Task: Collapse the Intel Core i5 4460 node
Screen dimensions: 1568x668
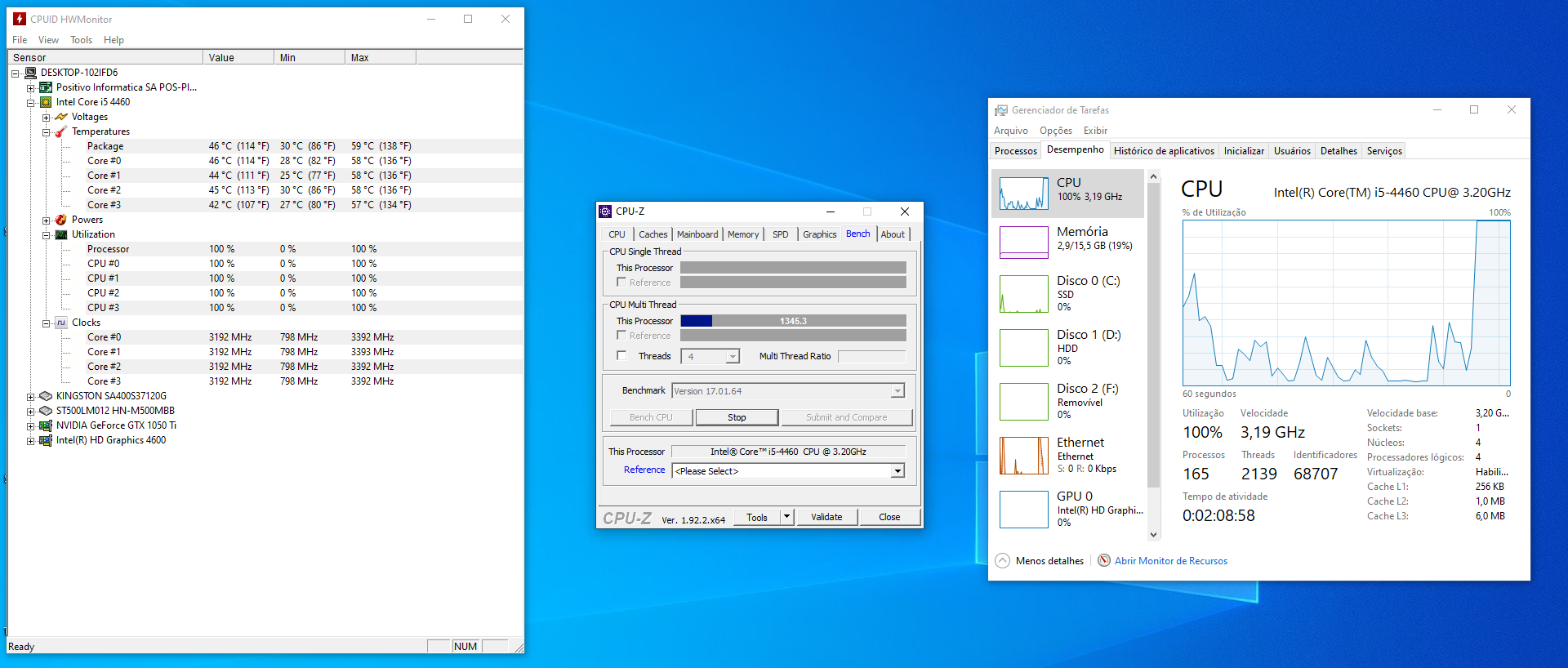Action: 30,102
